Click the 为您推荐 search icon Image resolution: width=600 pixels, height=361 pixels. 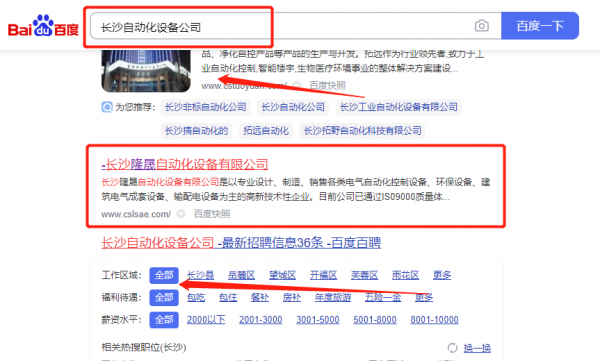point(107,107)
